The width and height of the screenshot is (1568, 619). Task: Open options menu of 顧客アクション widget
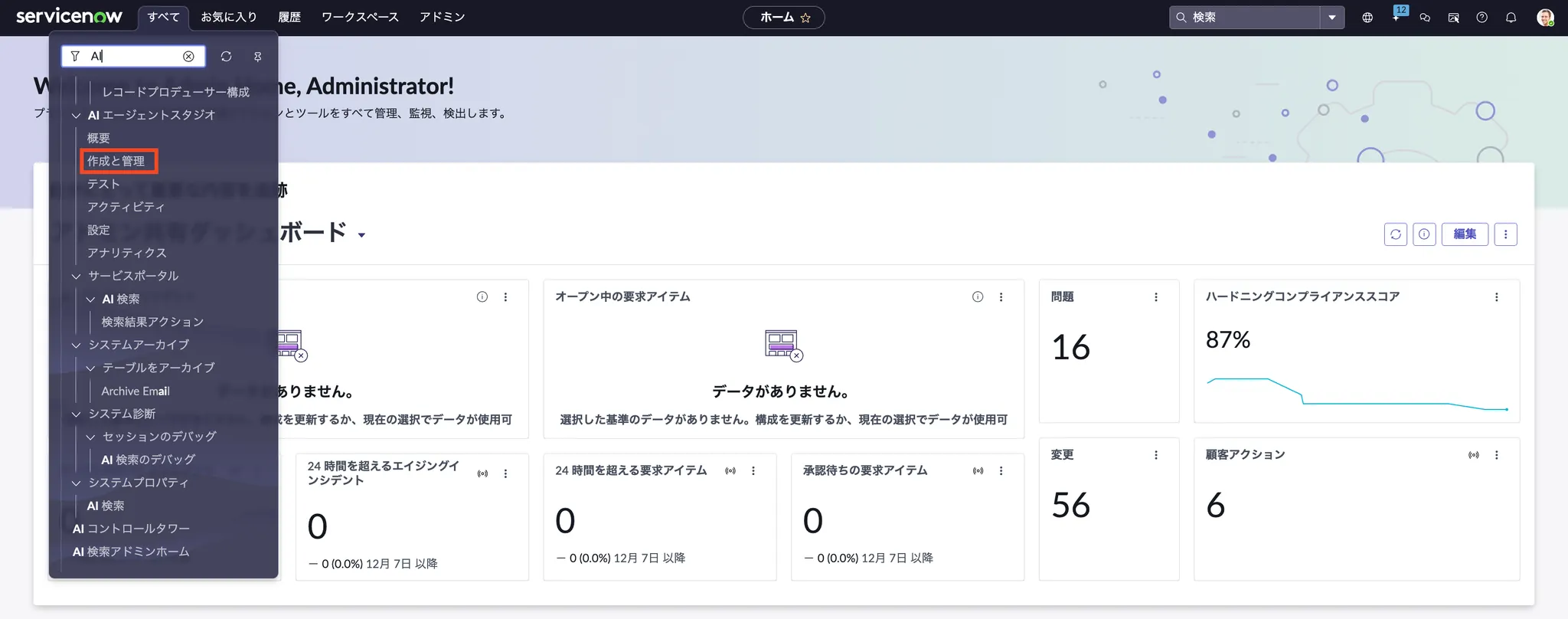click(1497, 455)
